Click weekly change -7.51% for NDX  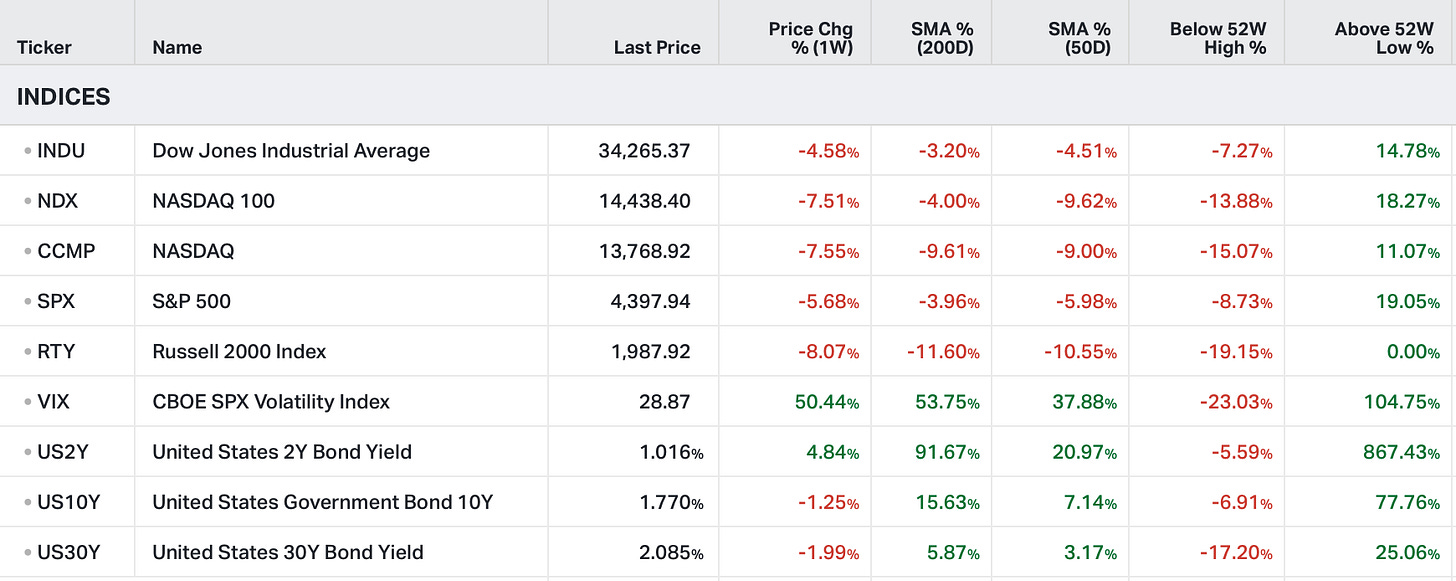(x=828, y=201)
